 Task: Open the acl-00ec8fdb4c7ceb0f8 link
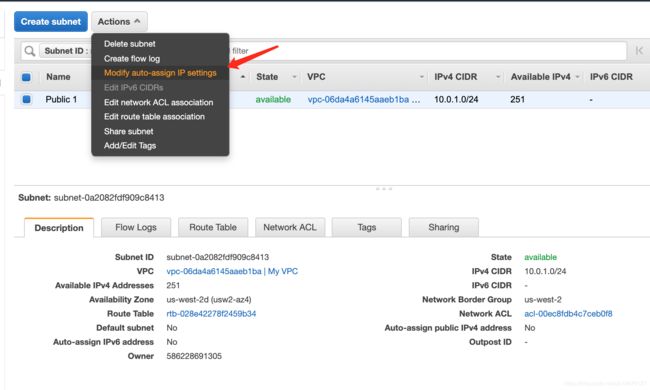[568, 314]
